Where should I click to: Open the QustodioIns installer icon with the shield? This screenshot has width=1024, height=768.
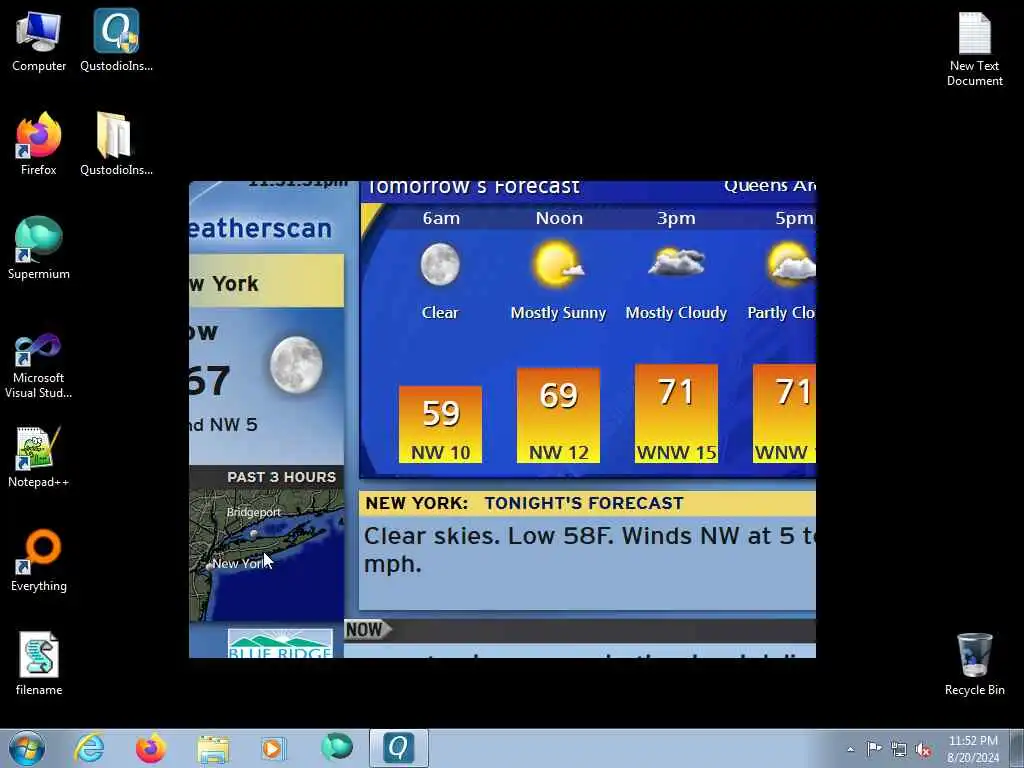tap(116, 40)
